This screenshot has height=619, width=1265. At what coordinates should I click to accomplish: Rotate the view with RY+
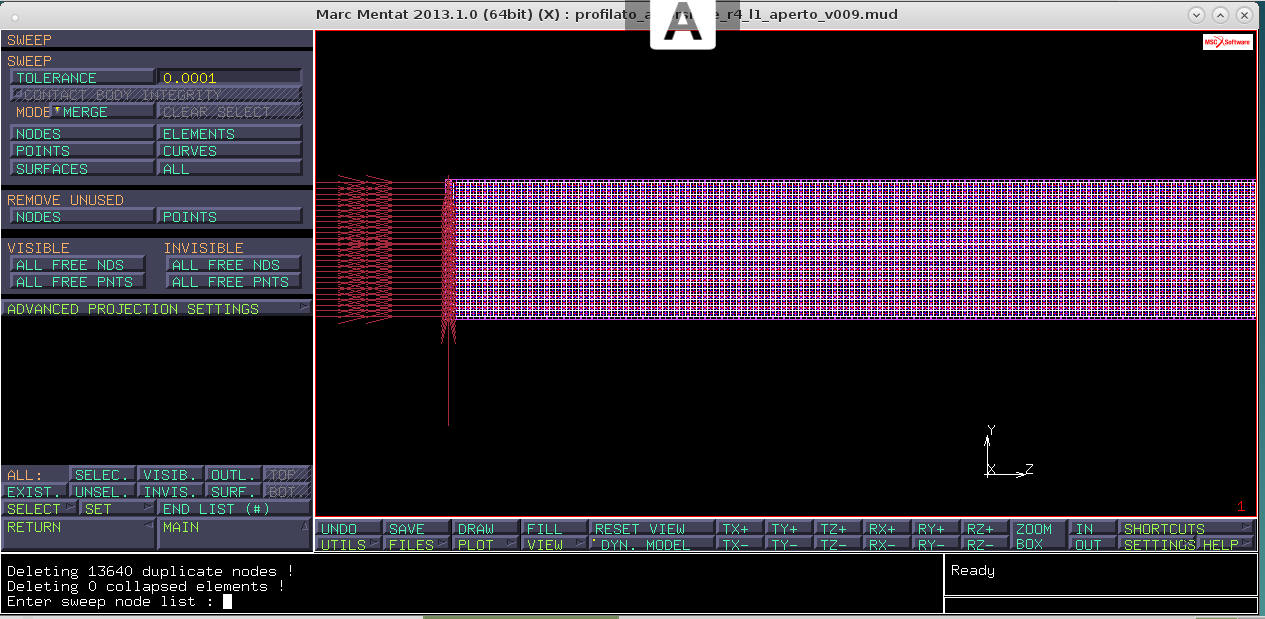(x=937, y=529)
